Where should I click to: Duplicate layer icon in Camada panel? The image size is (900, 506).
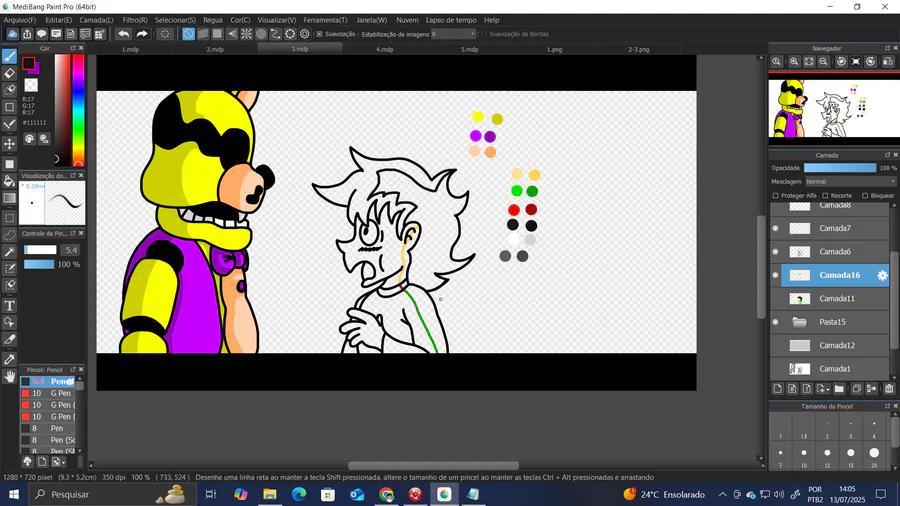[856, 388]
